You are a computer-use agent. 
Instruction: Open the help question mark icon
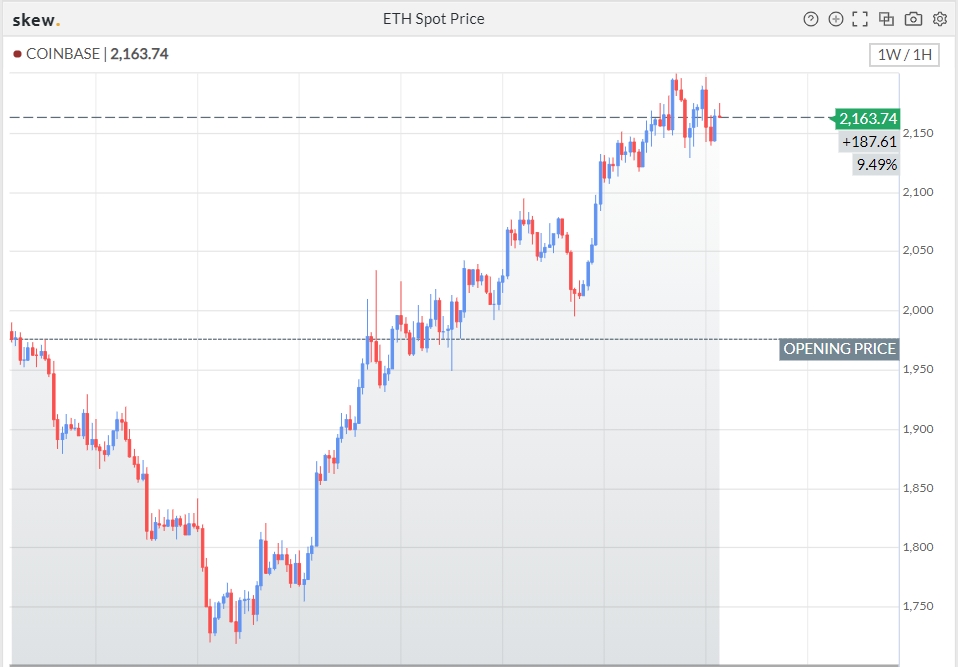[810, 19]
